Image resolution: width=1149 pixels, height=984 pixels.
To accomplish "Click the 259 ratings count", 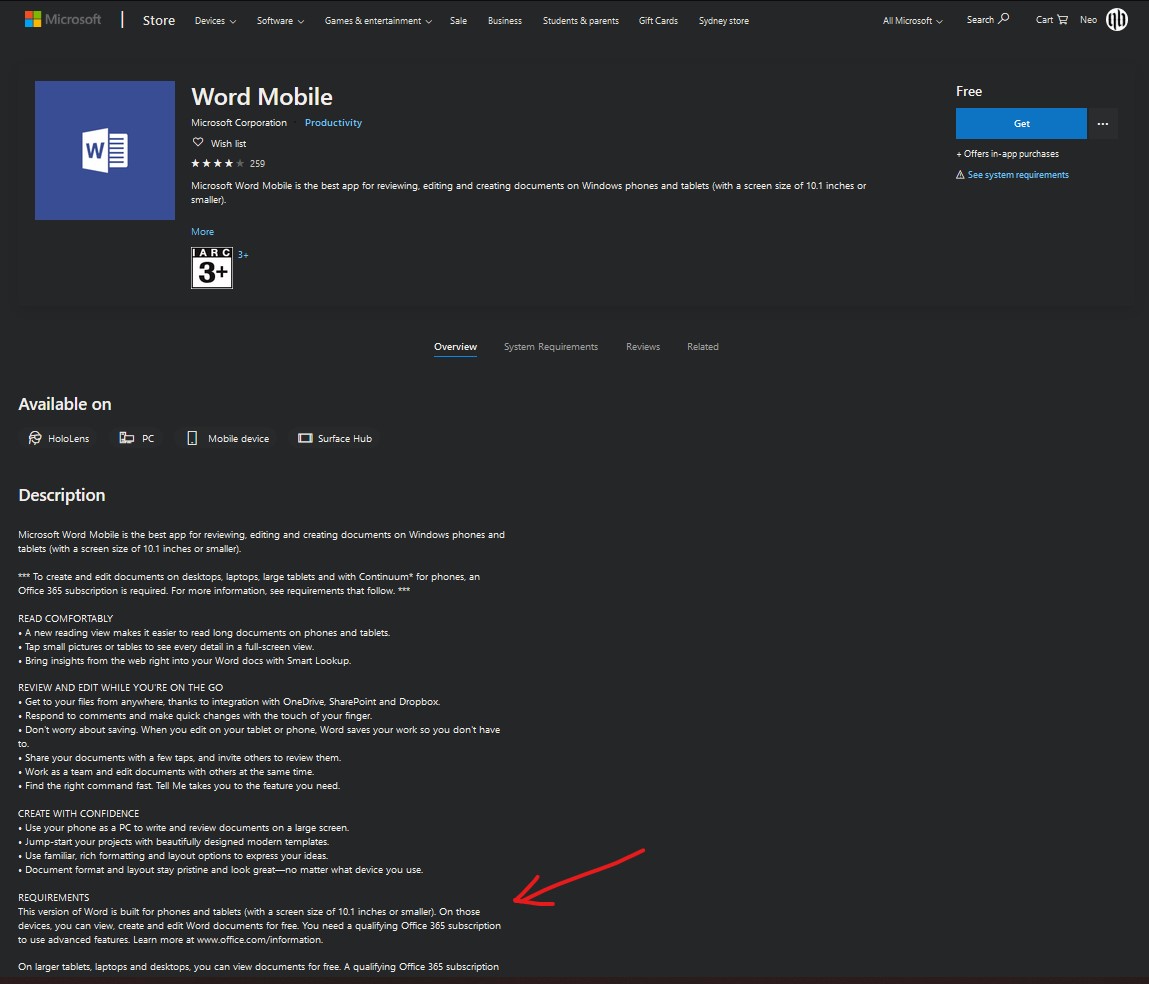I will 257,163.
